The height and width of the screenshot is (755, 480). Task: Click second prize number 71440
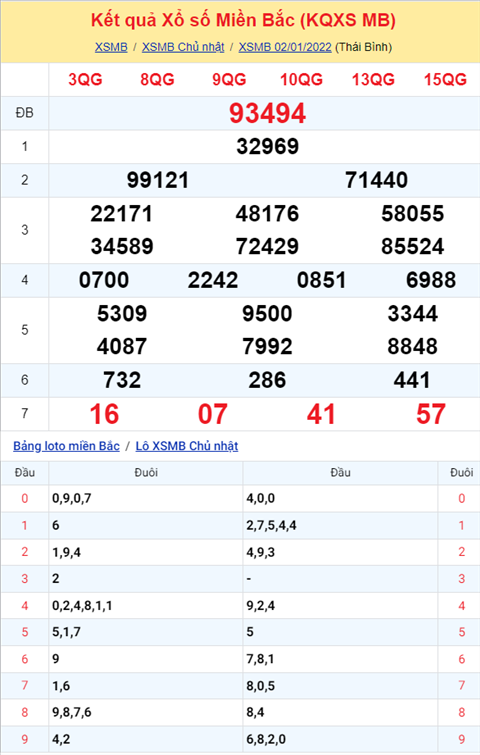coord(376,180)
